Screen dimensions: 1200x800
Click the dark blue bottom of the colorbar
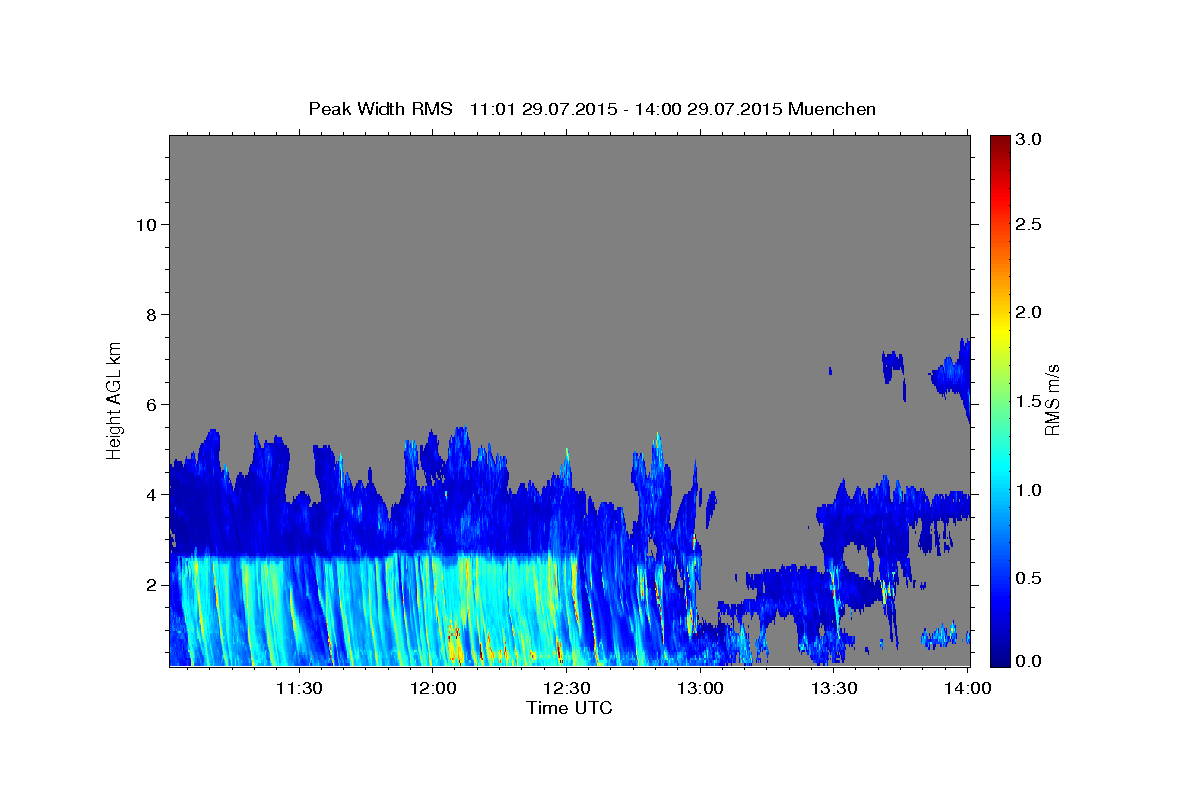tap(999, 656)
